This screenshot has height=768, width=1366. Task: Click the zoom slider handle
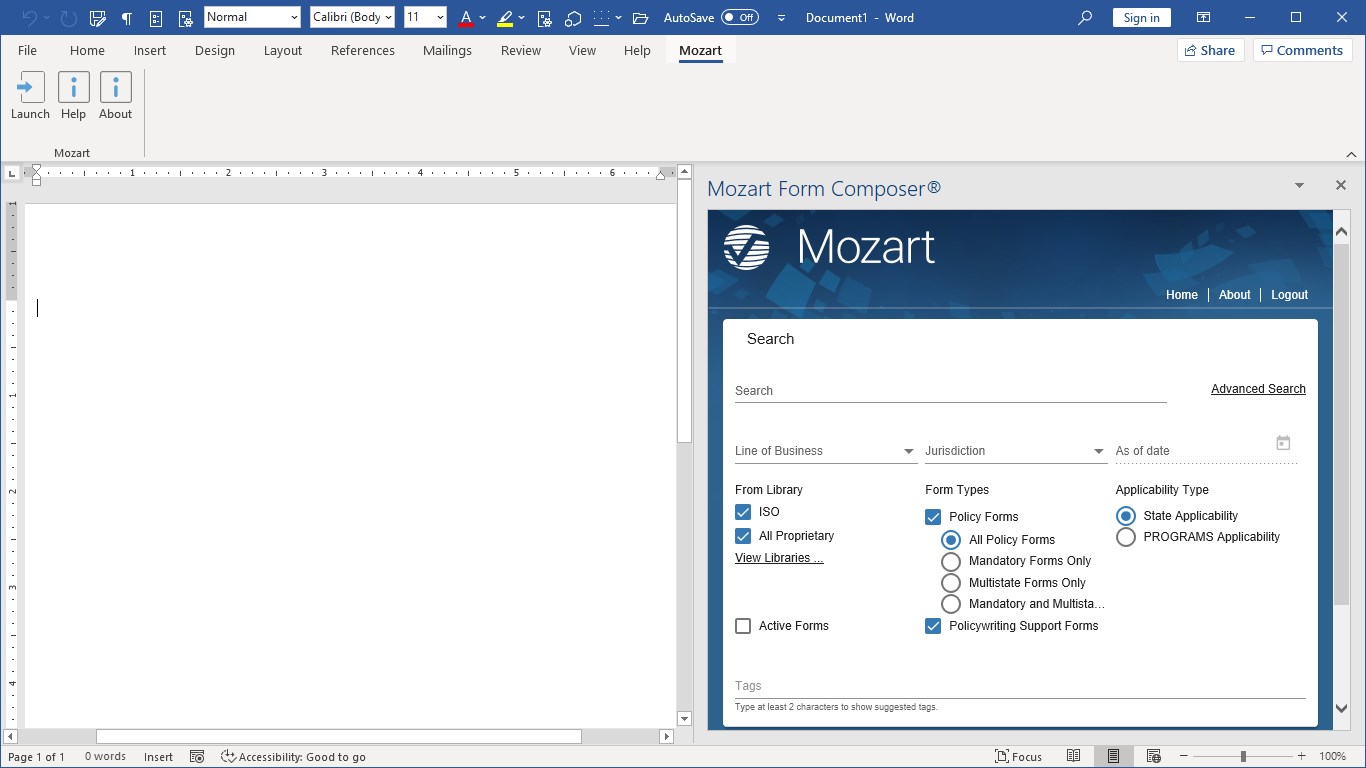click(x=1243, y=757)
